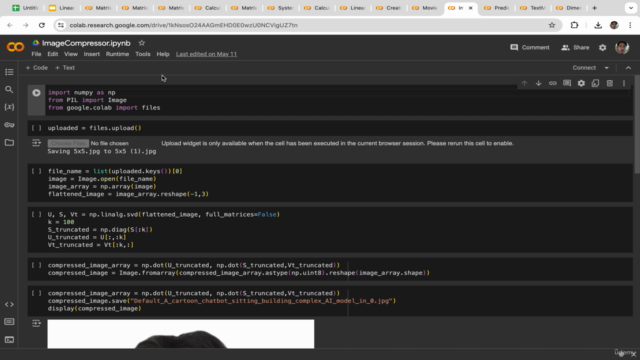View site information icon in address bar

pos(61,25)
